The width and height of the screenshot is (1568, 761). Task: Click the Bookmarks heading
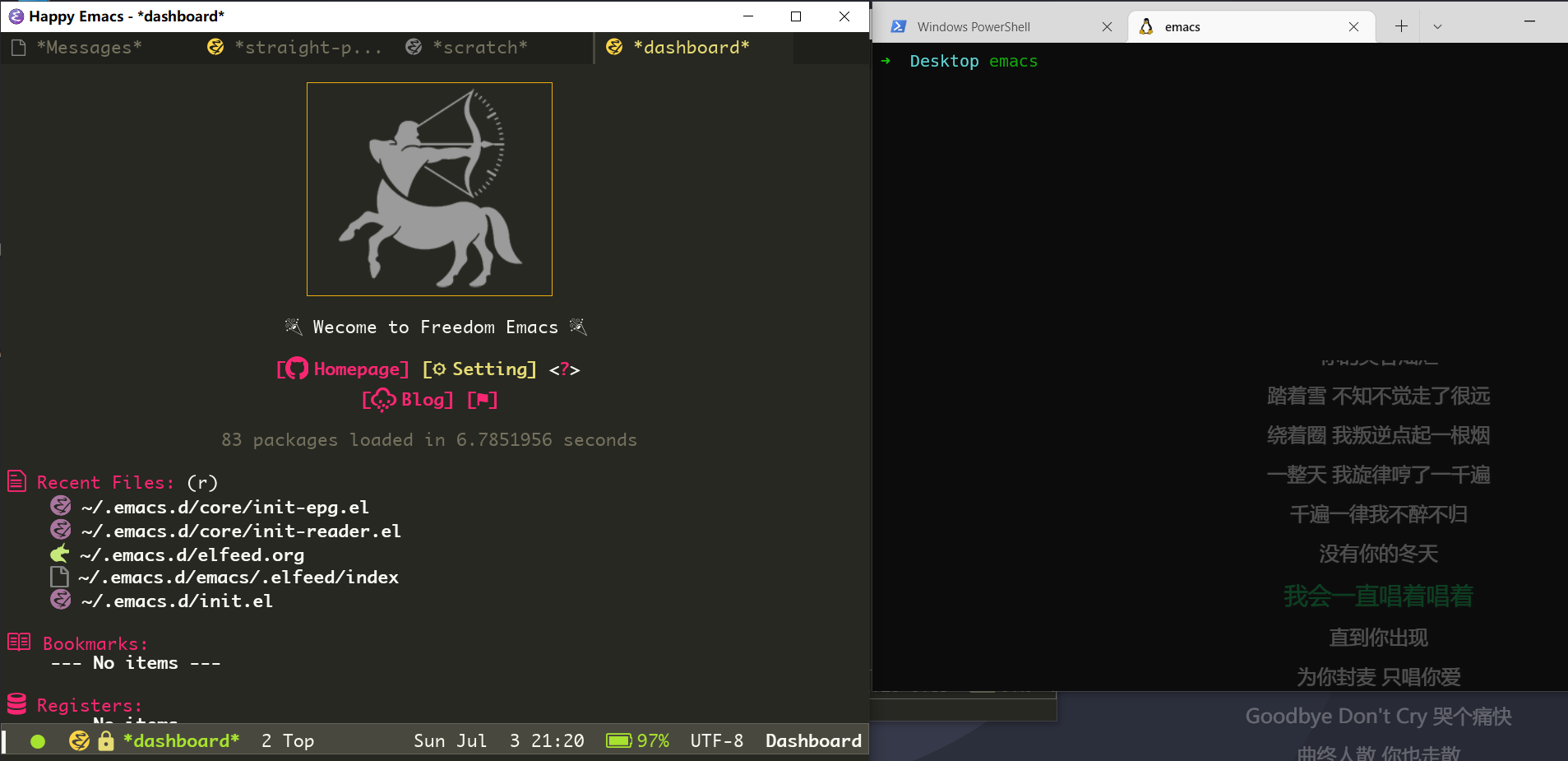[95, 644]
